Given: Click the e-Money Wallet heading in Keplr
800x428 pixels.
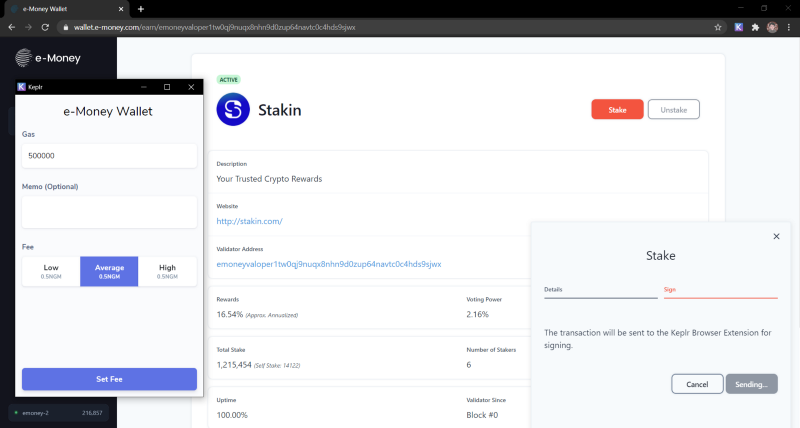Looking at the screenshot, I should tap(108, 111).
